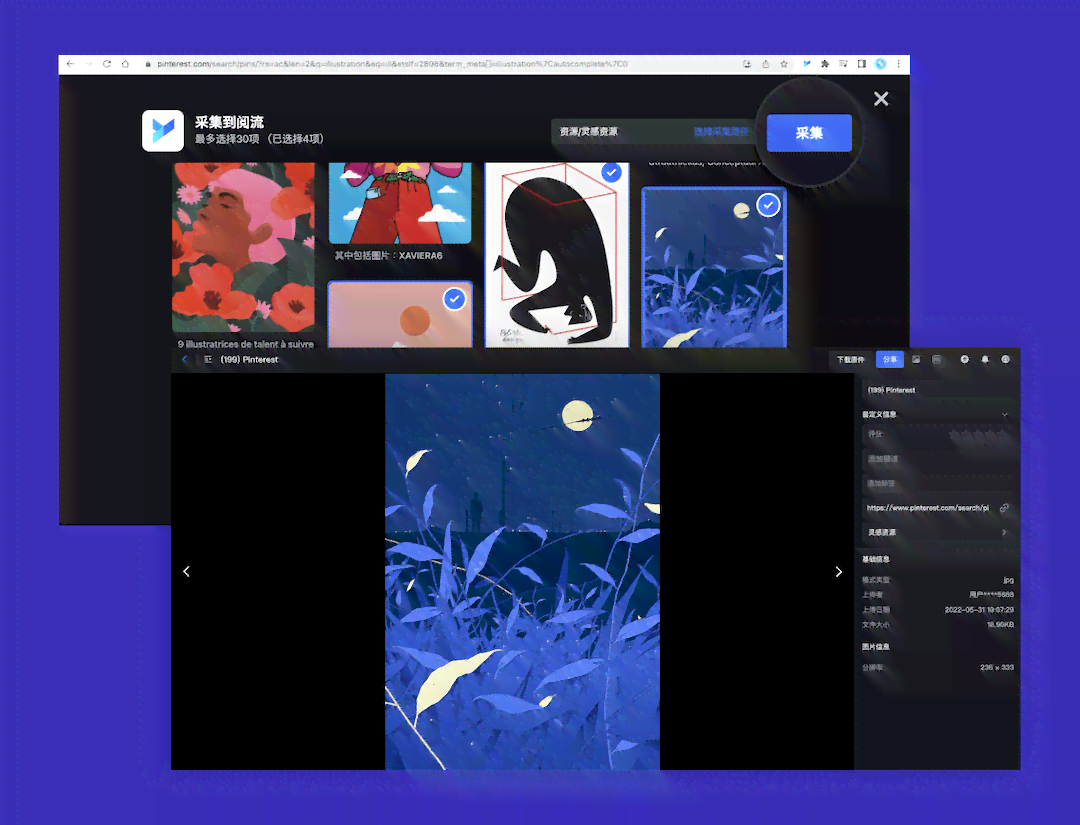
Task: Show the previous image with left arrow
Action: 186,572
